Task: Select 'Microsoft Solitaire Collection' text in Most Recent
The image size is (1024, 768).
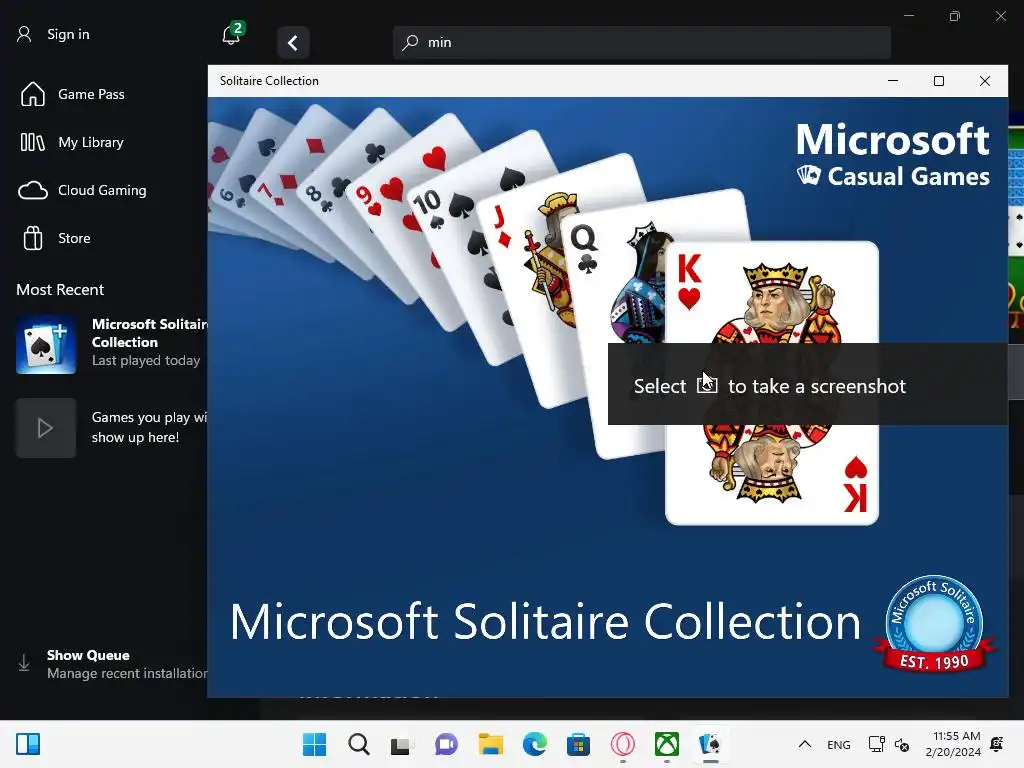Action: (150, 333)
